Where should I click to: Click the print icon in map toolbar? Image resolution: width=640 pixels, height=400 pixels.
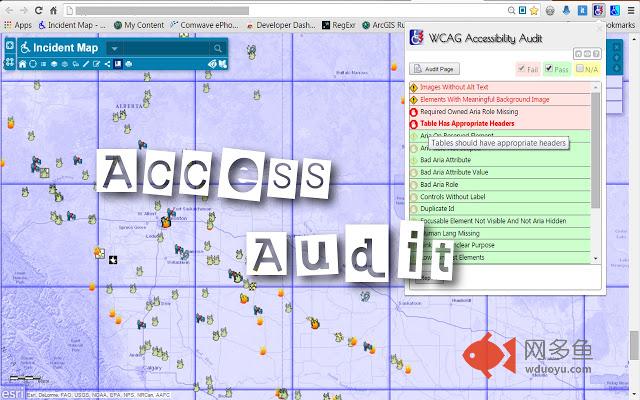coord(129,64)
